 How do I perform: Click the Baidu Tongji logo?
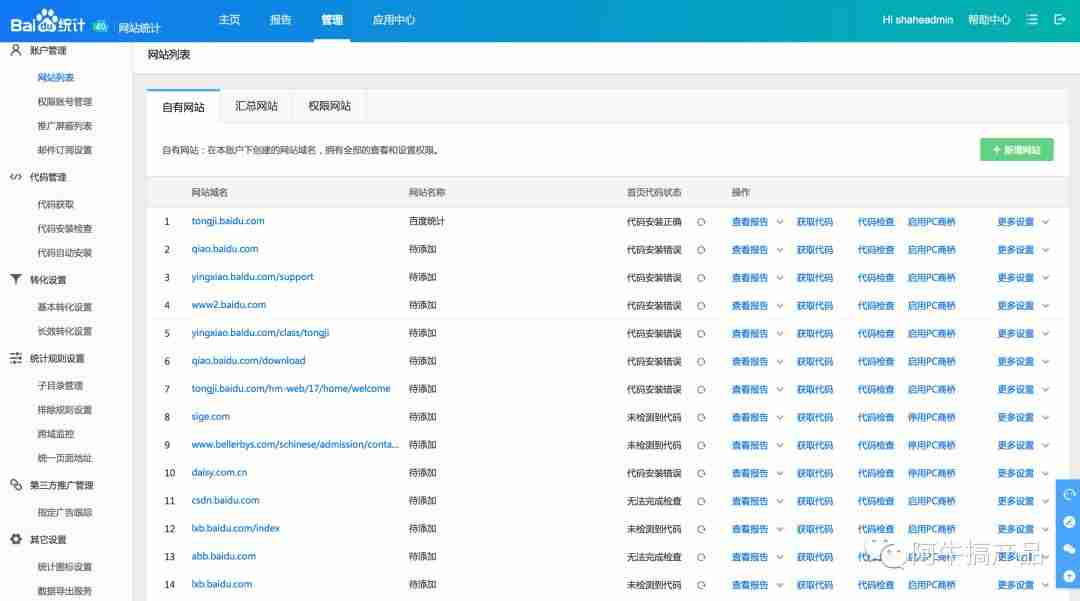coord(50,20)
